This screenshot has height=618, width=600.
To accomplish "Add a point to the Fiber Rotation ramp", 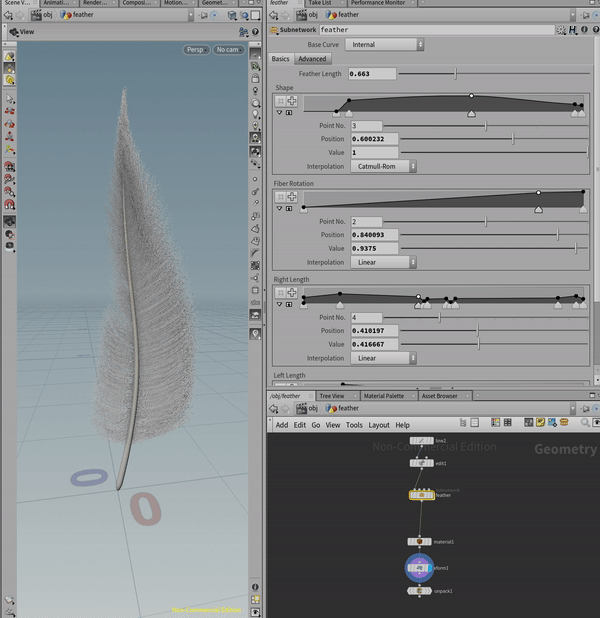I will (x=292, y=197).
